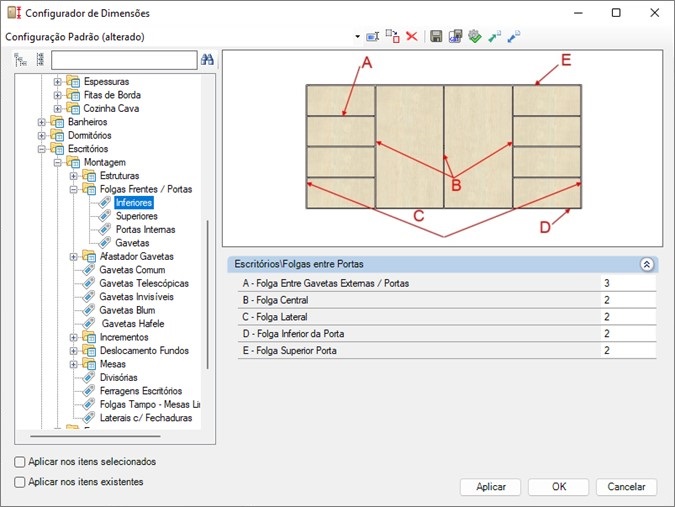Screen dimensions: 675x507
Task: Enable Aplicar nos itens selecionados checkbox
Action: coord(20,462)
